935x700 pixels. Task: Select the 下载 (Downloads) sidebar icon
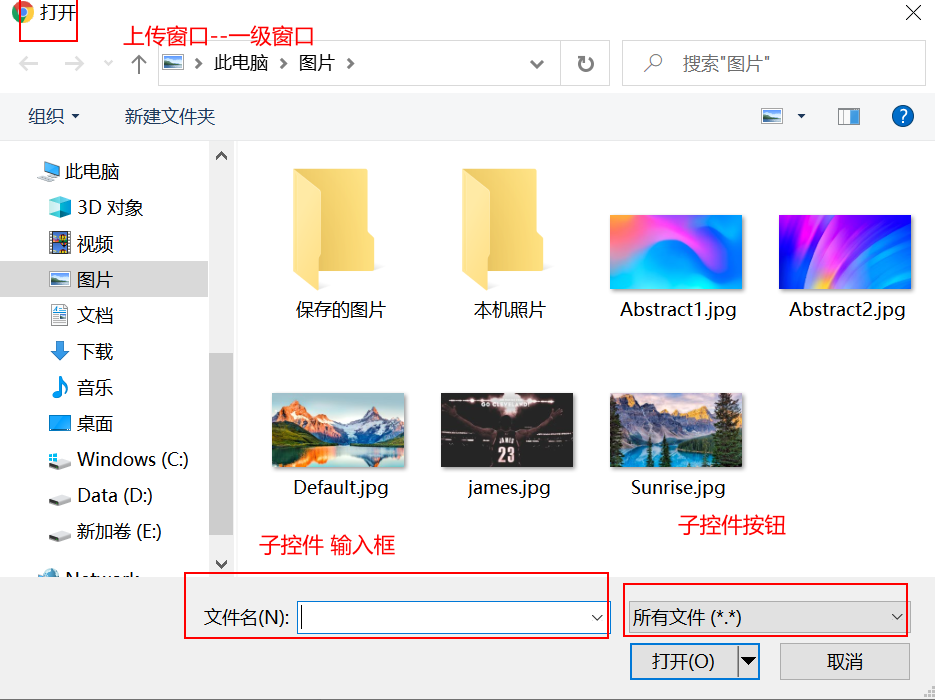coord(57,351)
